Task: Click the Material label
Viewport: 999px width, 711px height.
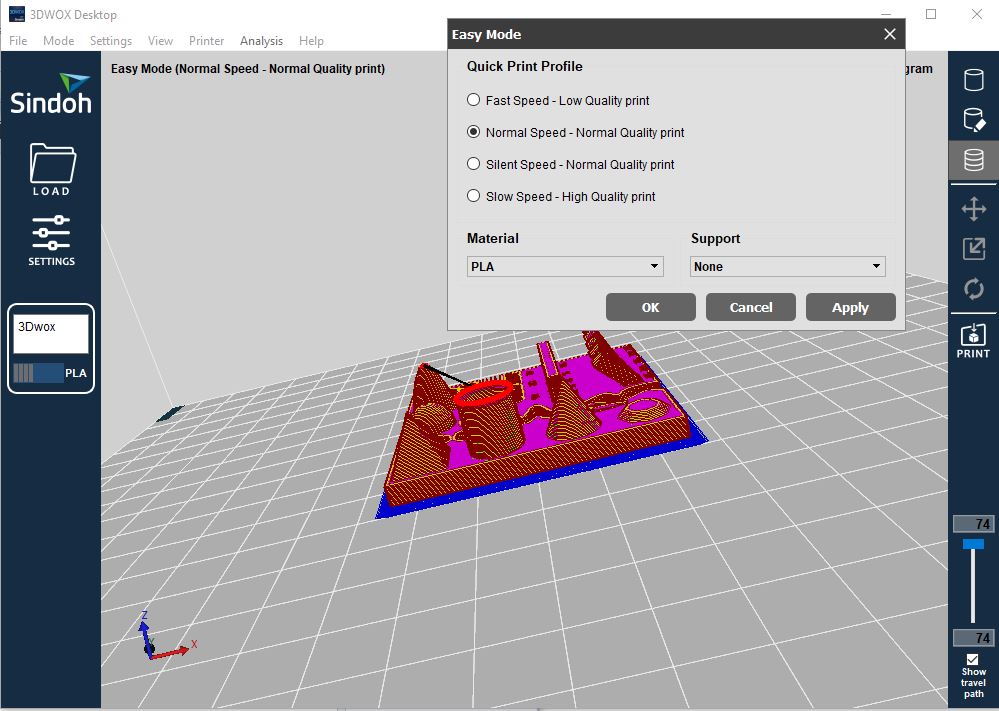Action: (492, 238)
